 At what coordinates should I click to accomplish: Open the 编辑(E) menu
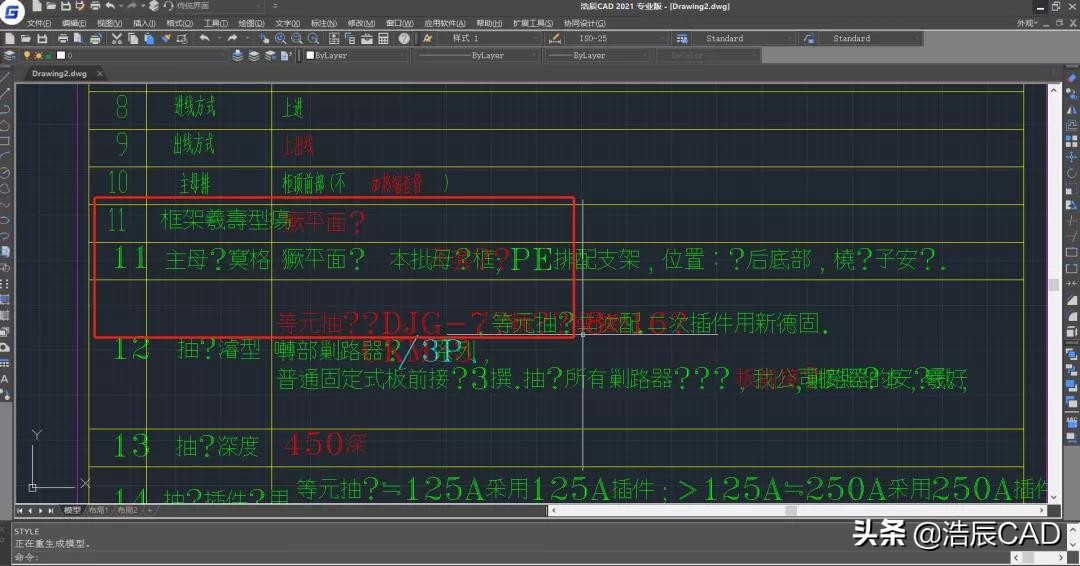74,23
